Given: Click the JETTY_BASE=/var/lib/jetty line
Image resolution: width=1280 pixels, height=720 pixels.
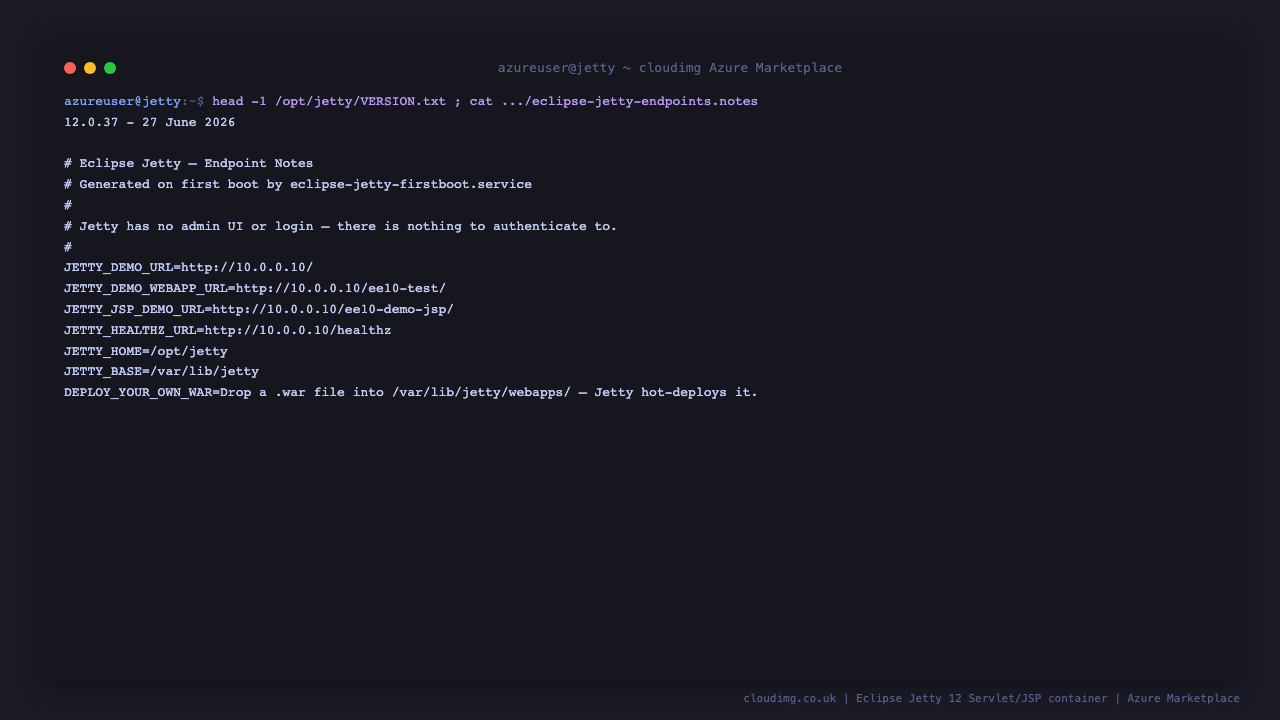Looking at the screenshot, I should [x=162, y=372].
